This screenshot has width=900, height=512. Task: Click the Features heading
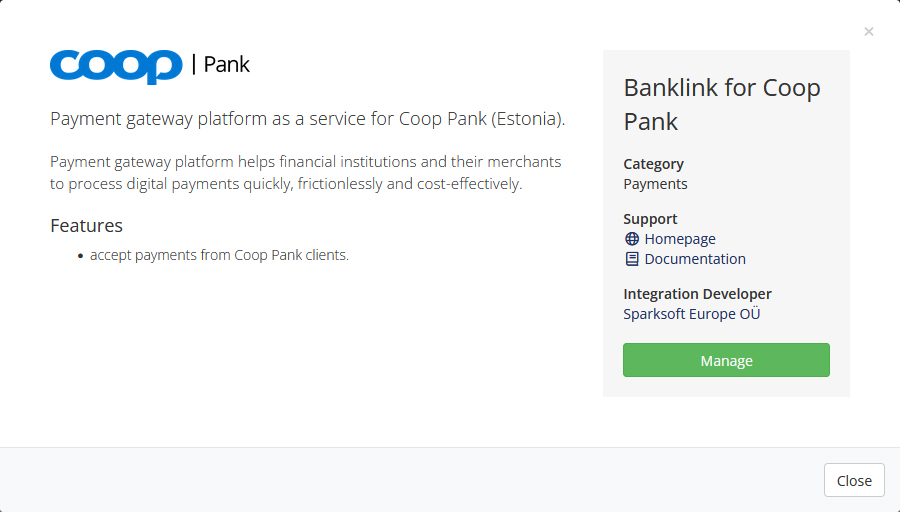(87, 226)
